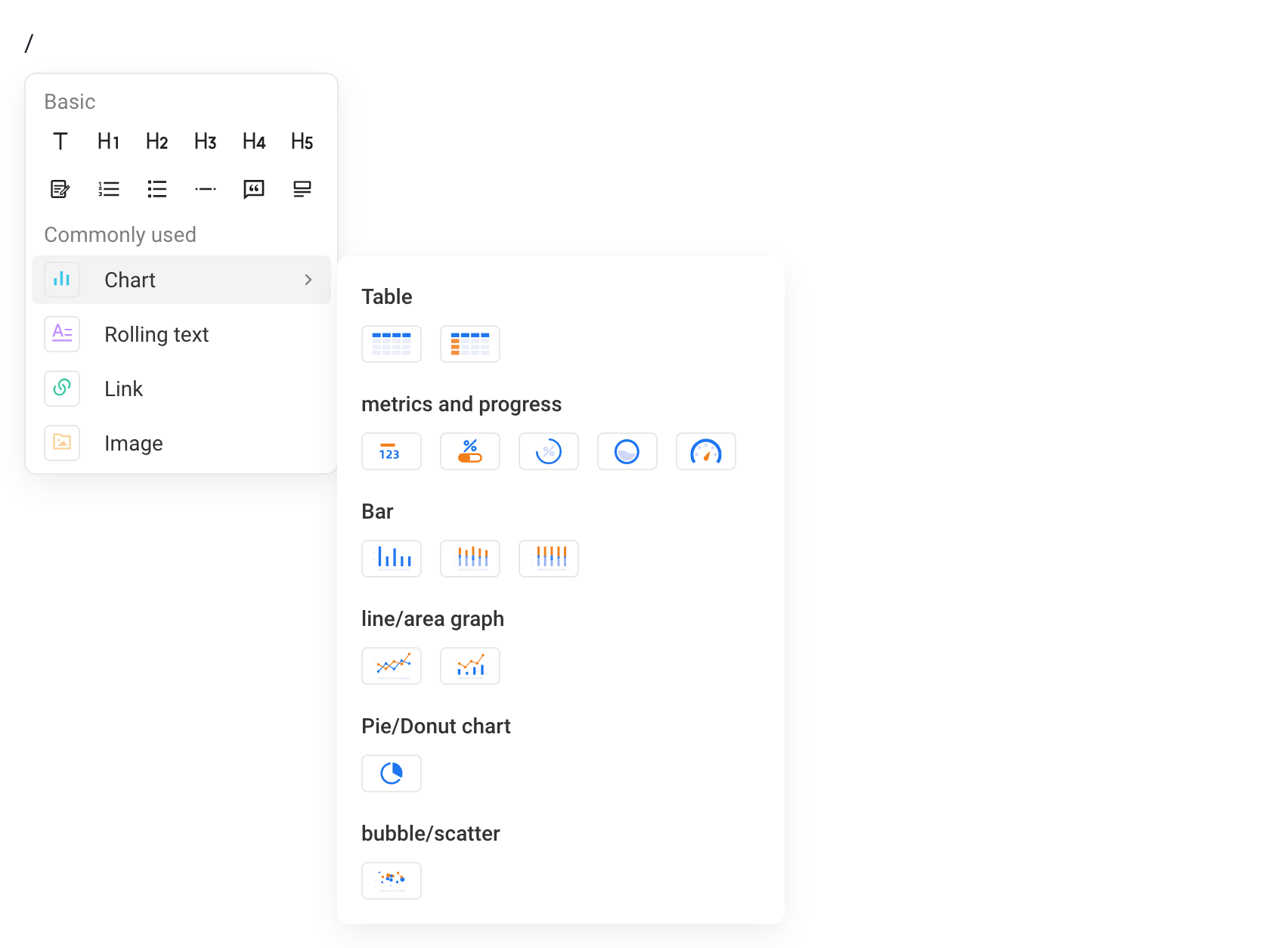Select the combined bar and line chart

[x=470, y=666]
